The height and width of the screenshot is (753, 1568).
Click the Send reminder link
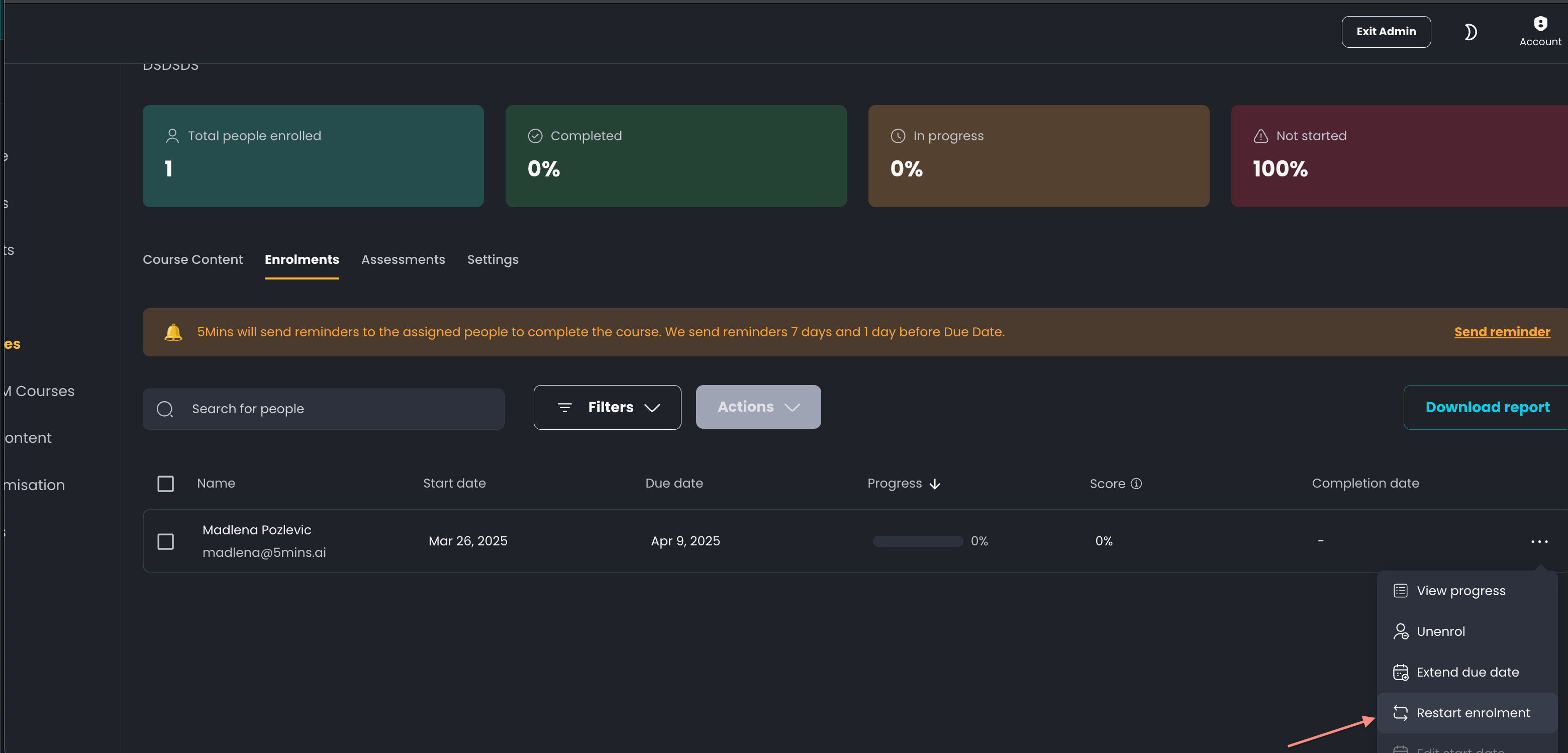pos(1502,332)
